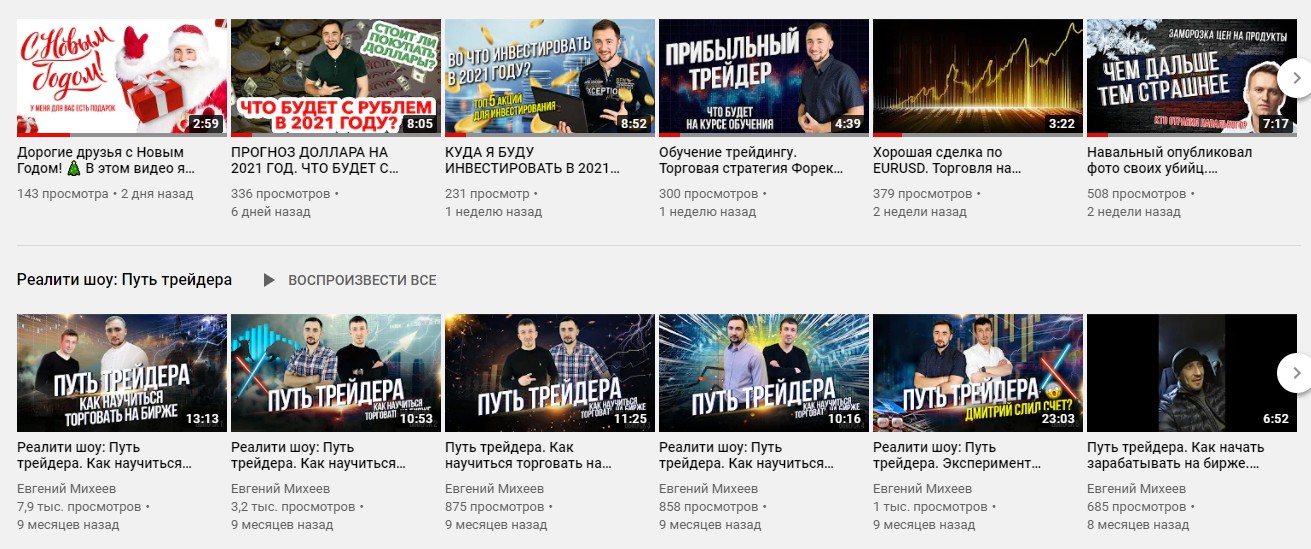Open title Навальный опубликовал фото

coord(1169,161)
